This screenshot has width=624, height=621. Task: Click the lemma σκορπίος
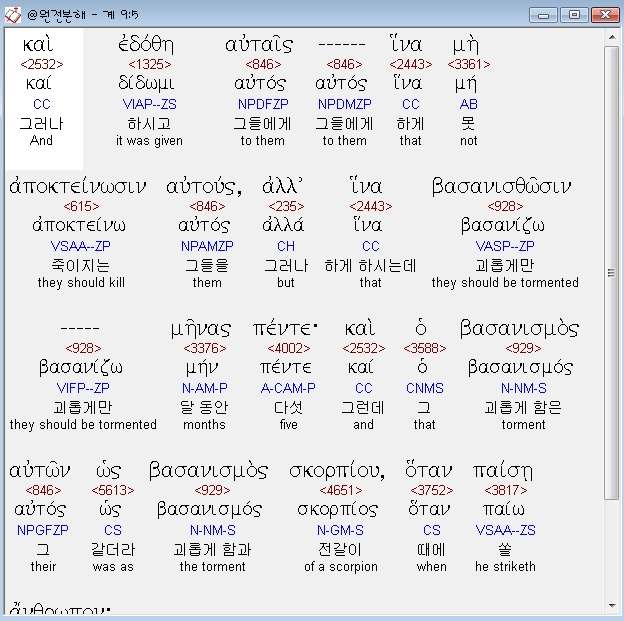click(337, 510)
